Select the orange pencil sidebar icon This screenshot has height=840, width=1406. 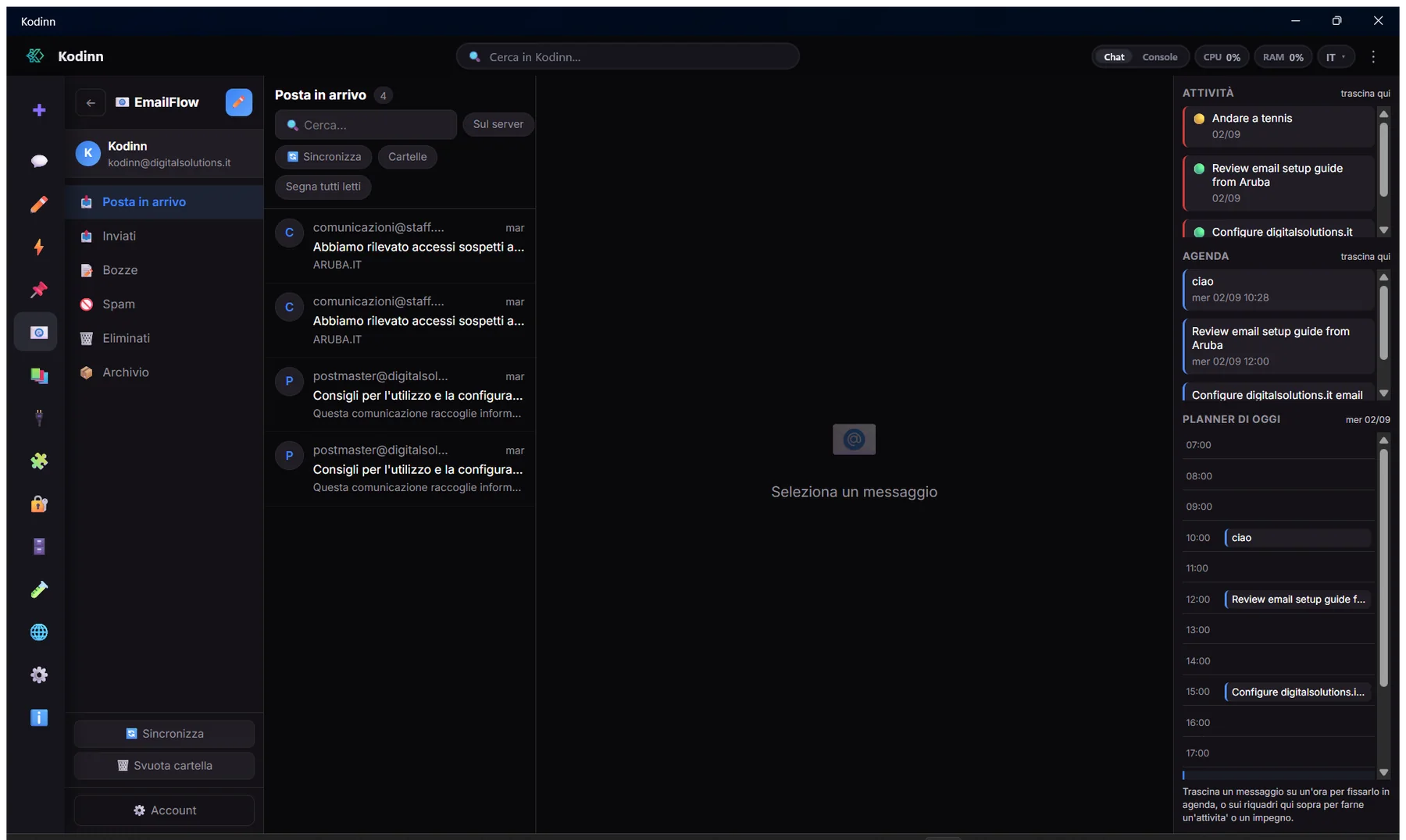[38, 204]
